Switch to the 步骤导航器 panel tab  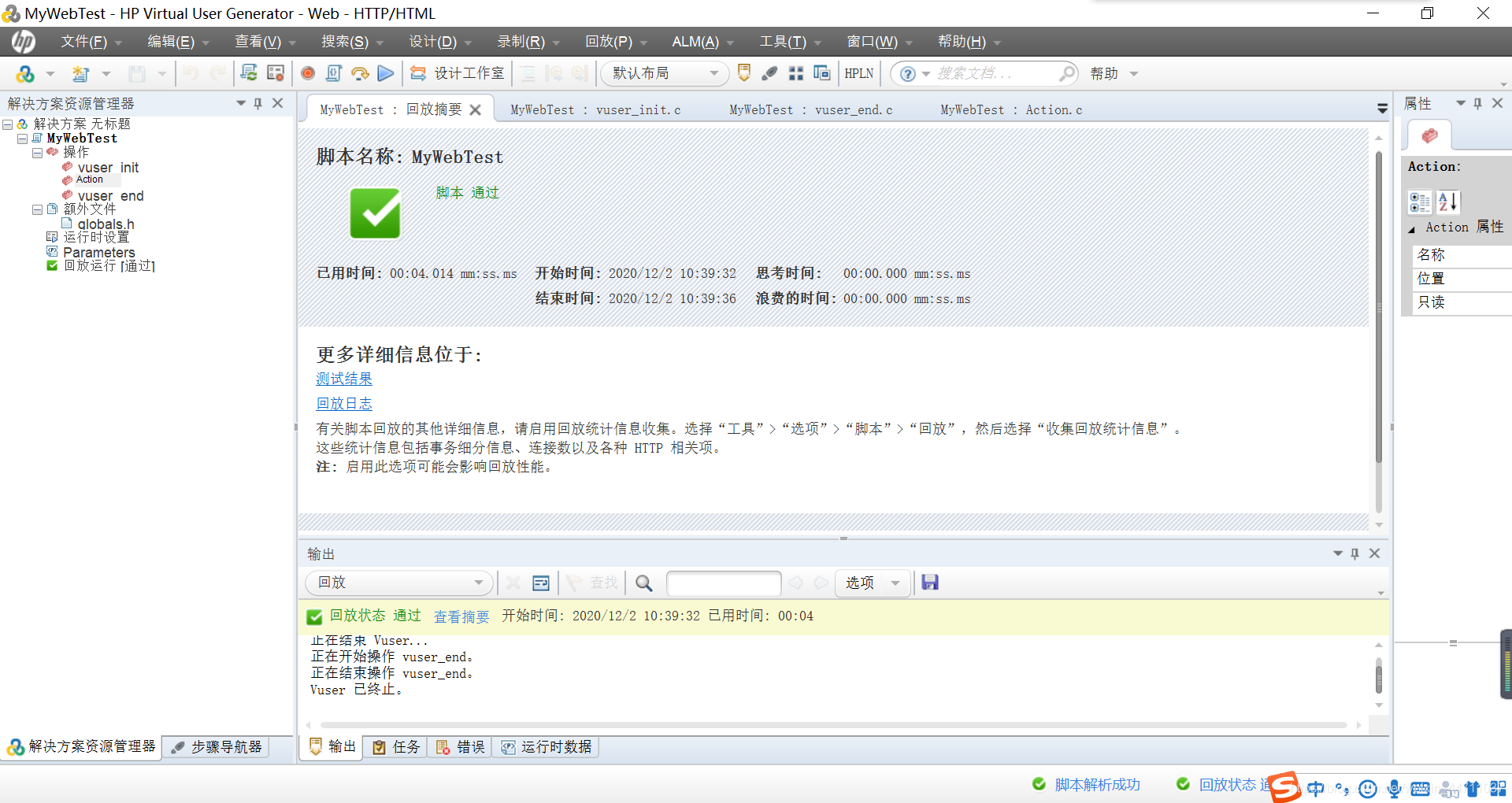[x=217, y=747]
